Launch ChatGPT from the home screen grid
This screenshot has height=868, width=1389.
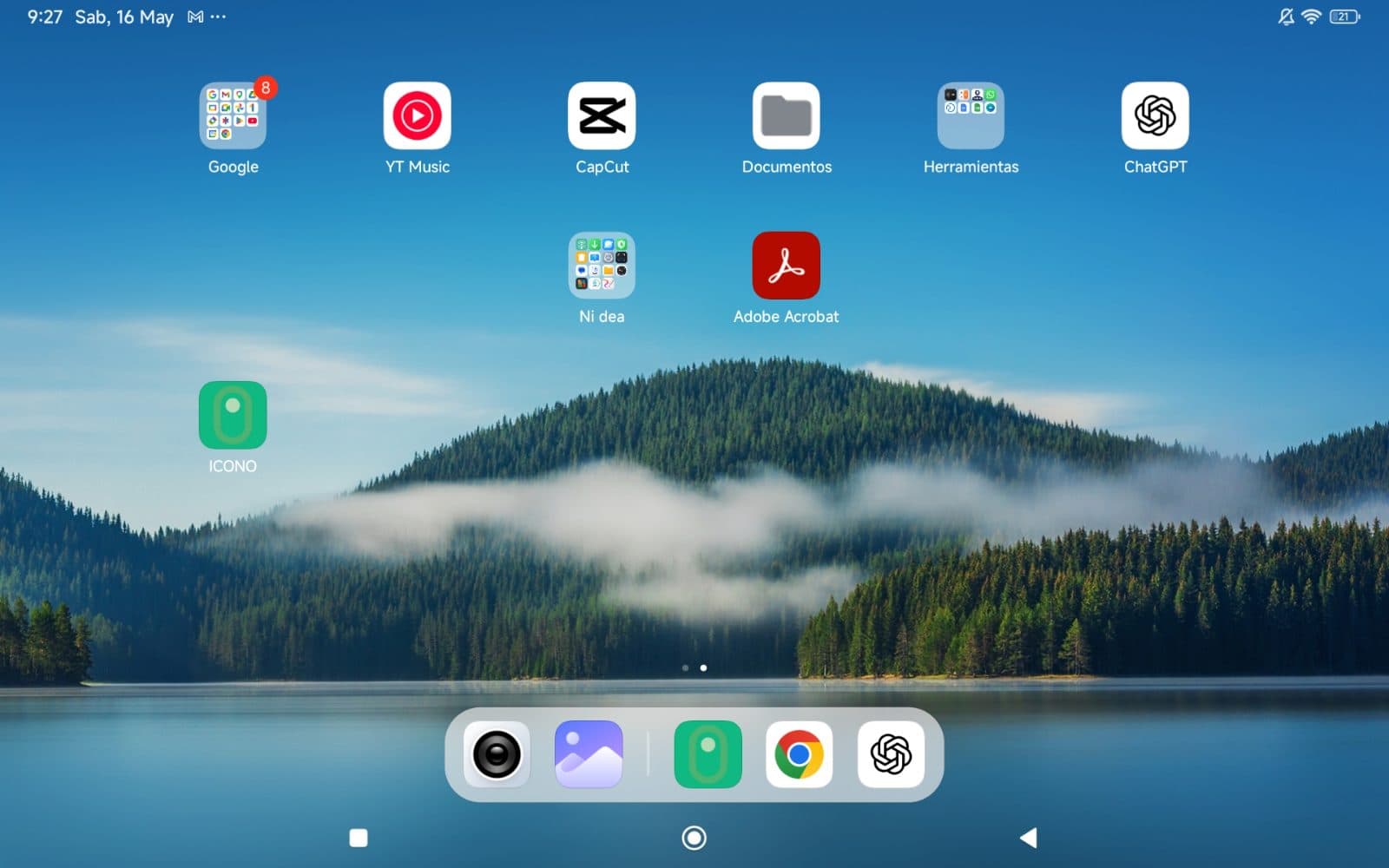coord(1155,115)
